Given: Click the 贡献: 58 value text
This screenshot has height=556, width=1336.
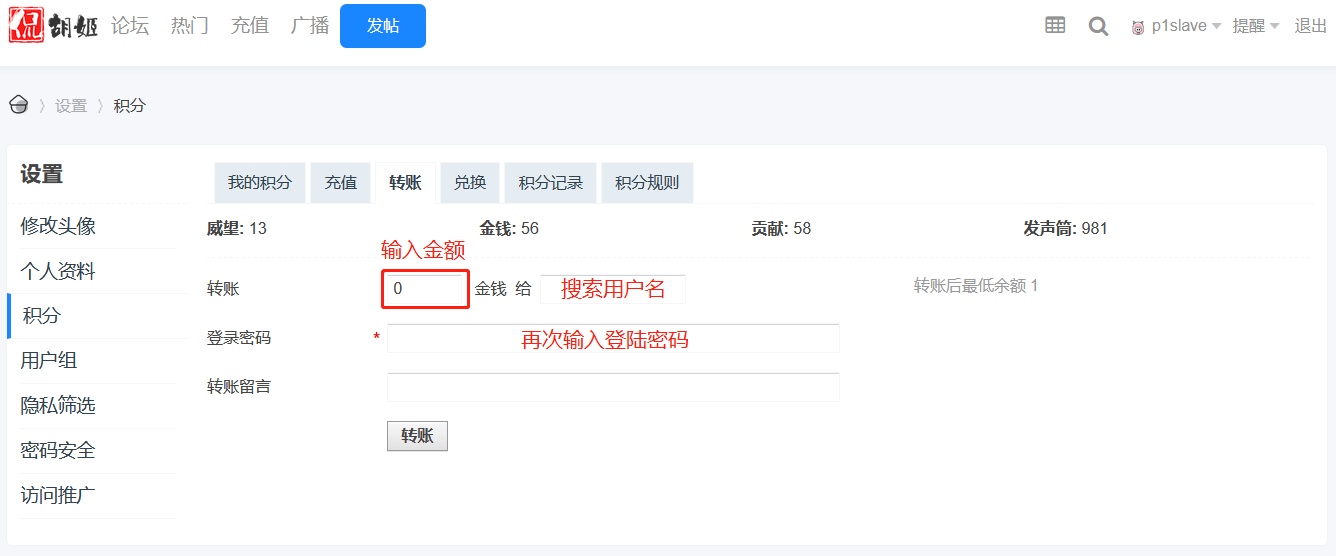Looking at the screenshot, I should point(781,228).
